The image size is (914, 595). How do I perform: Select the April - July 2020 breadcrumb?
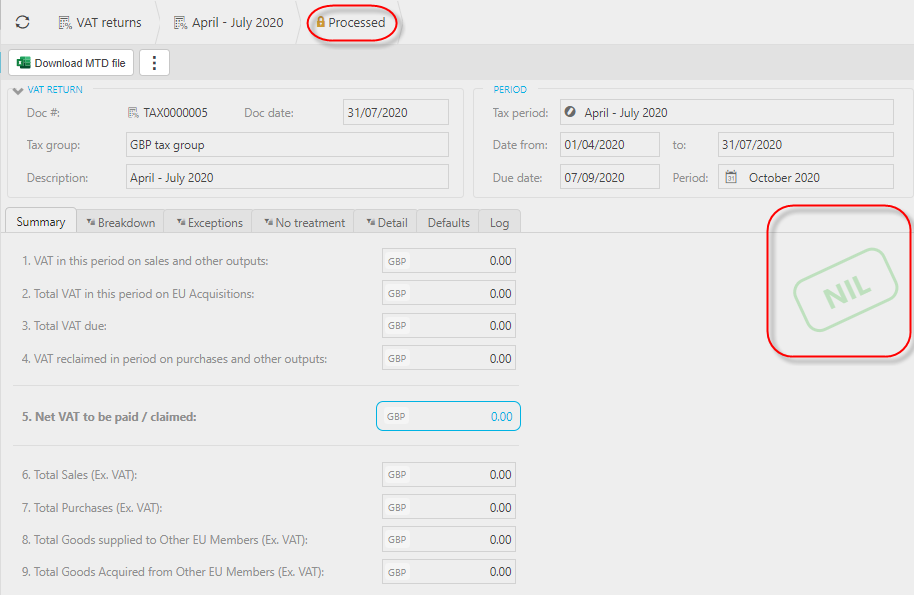[228, 22]
